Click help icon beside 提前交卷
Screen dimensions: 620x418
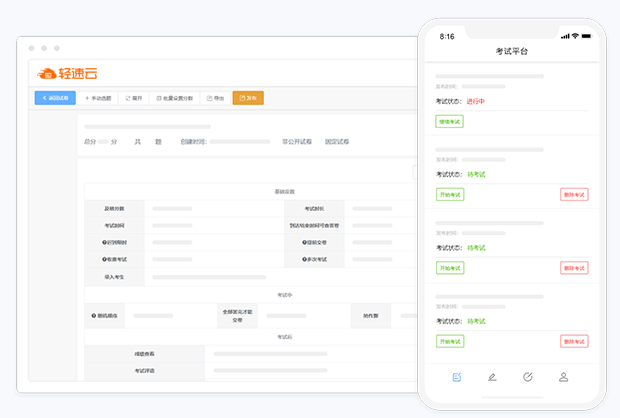click(x=301, y=243)
